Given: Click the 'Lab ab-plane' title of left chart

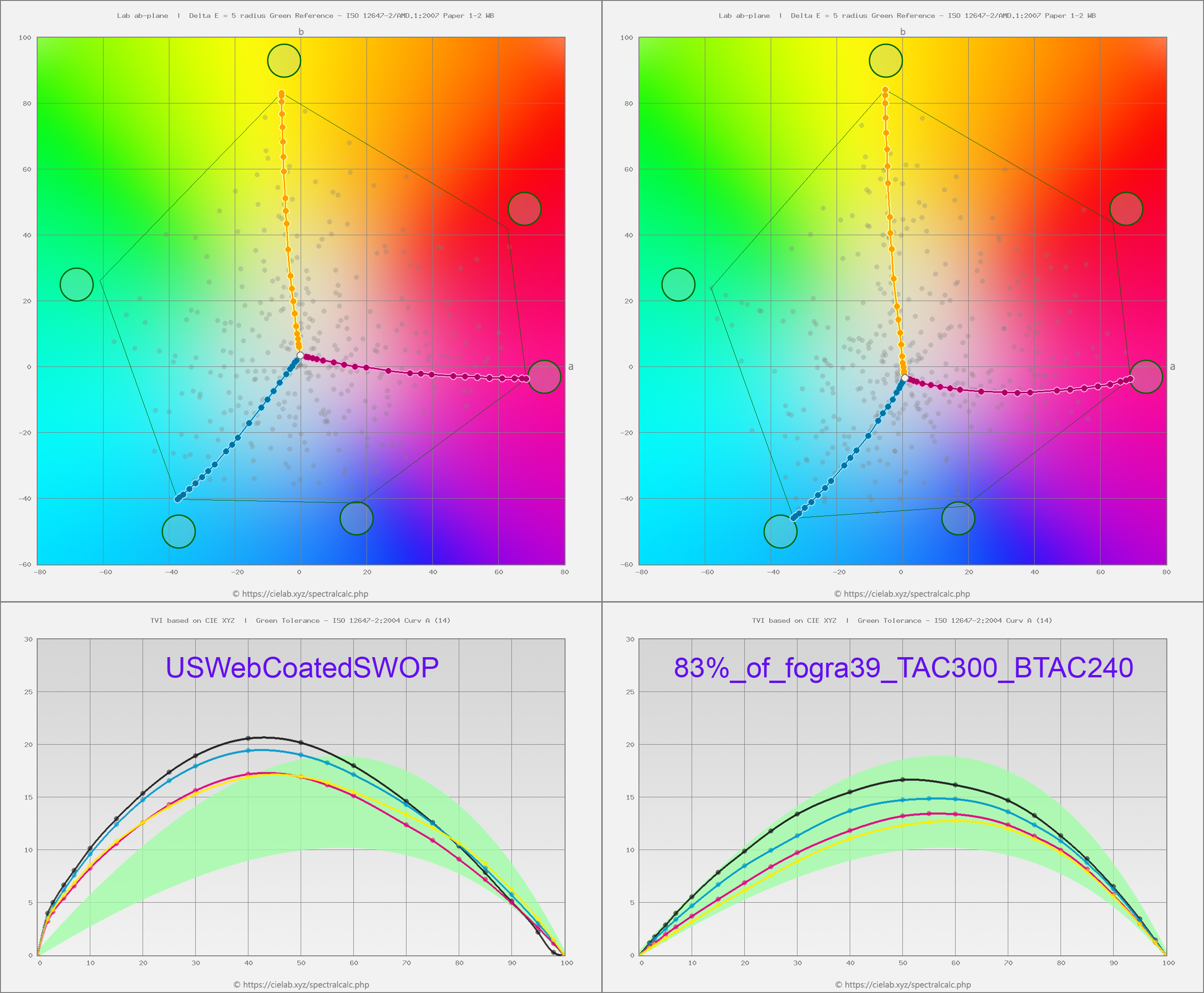Looking at the screenshot, I should [143, 16].
